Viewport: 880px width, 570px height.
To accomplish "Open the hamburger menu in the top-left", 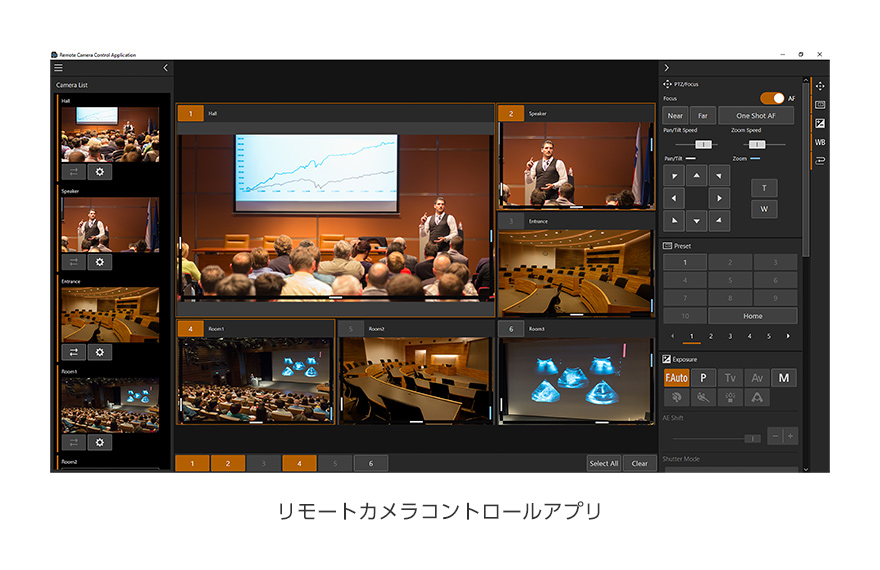I will pos(58,68).
